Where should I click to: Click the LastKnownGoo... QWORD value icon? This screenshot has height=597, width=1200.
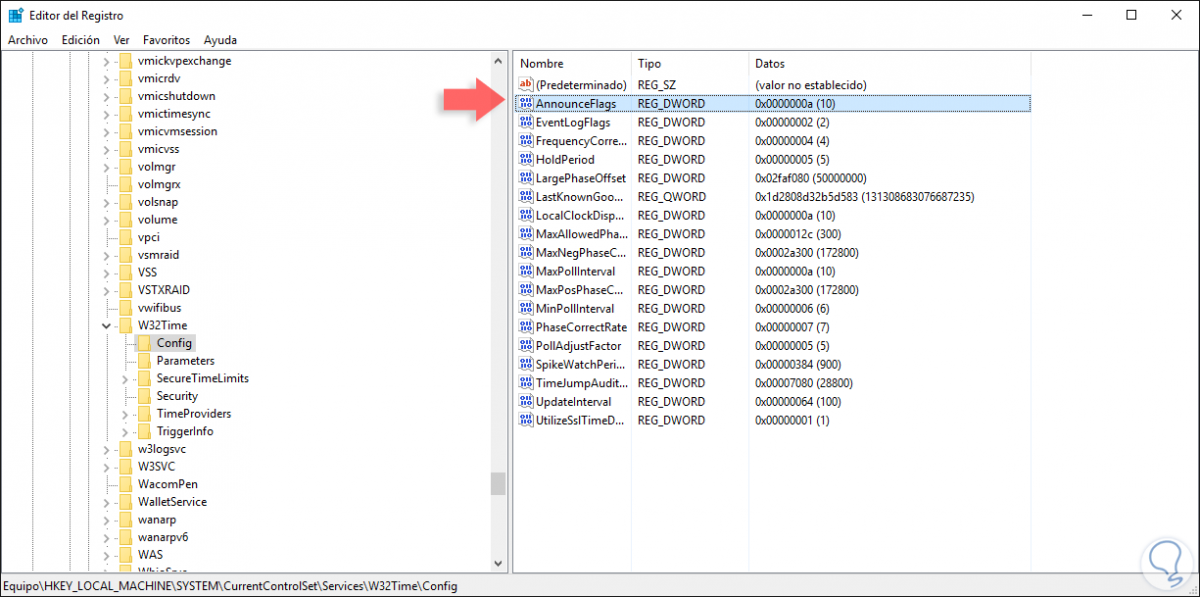[526, 197]
